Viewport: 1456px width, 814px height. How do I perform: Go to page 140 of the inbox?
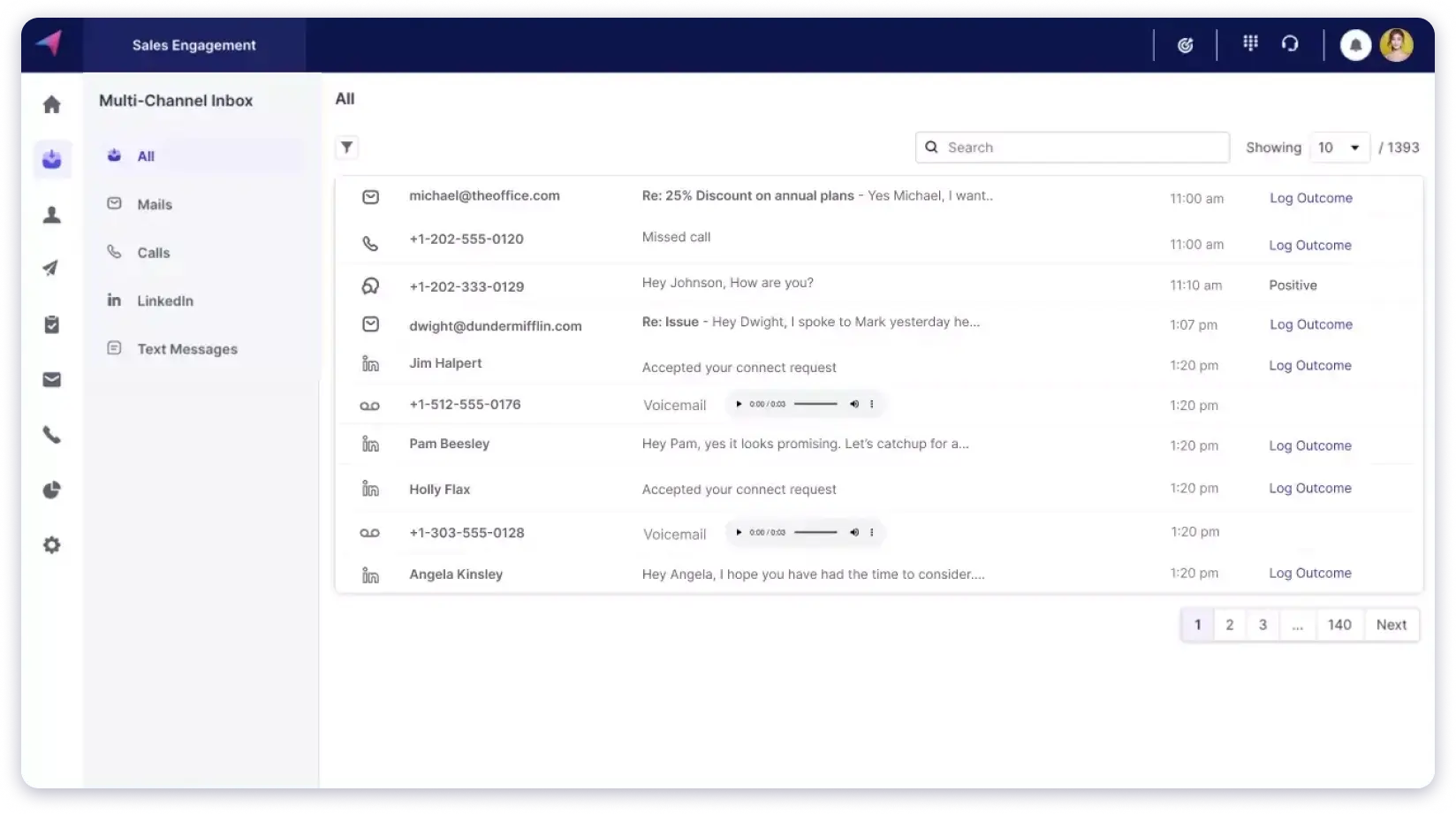(x=1340, y=624)
